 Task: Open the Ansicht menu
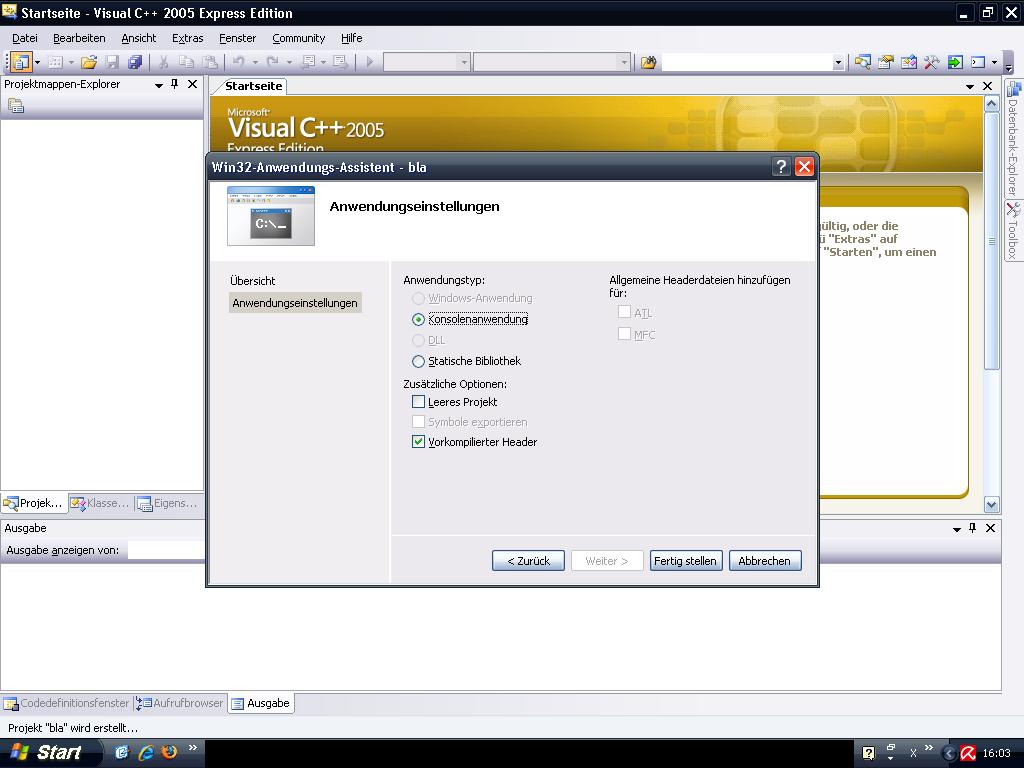coord(138,38)
